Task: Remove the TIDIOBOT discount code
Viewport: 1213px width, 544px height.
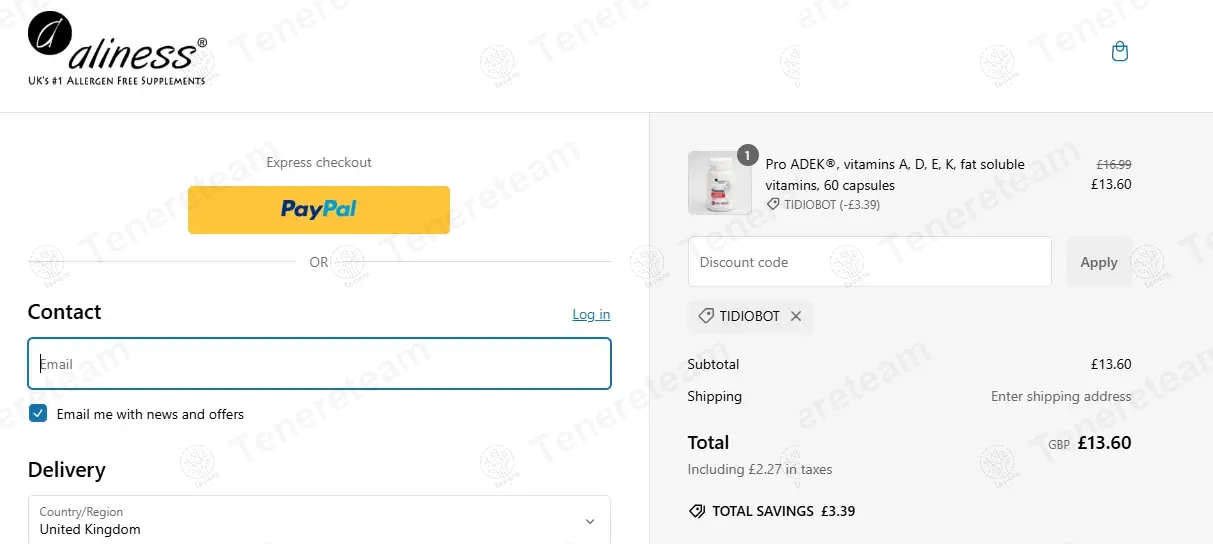Action: point(796,316)
